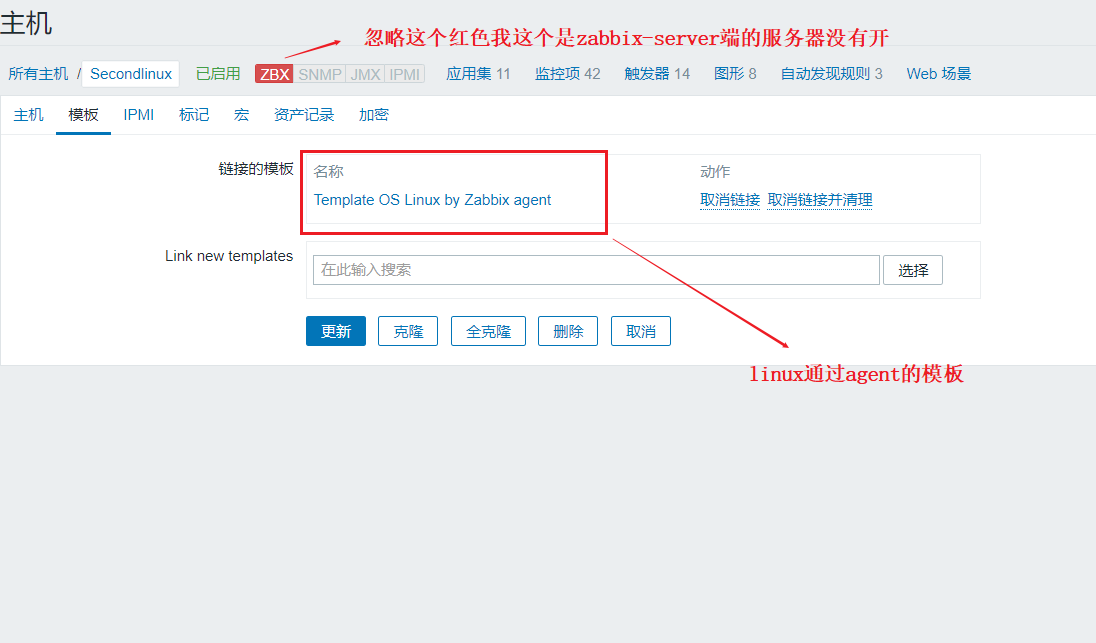Viewport: 1096px width, 643px height.
Task: Open template selector with 选择 button
Action: 912,270
